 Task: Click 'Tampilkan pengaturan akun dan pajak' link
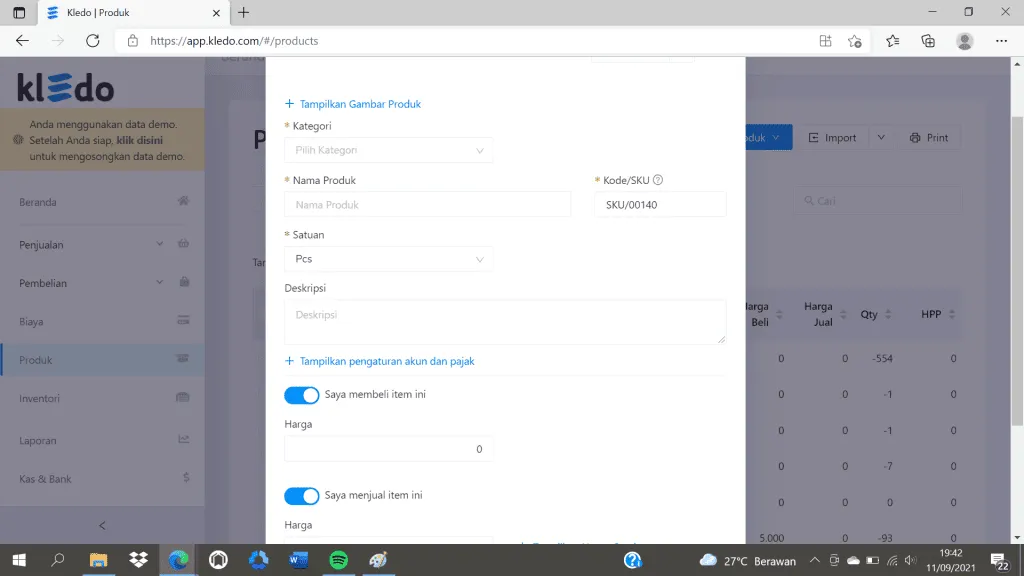(386, 361)
